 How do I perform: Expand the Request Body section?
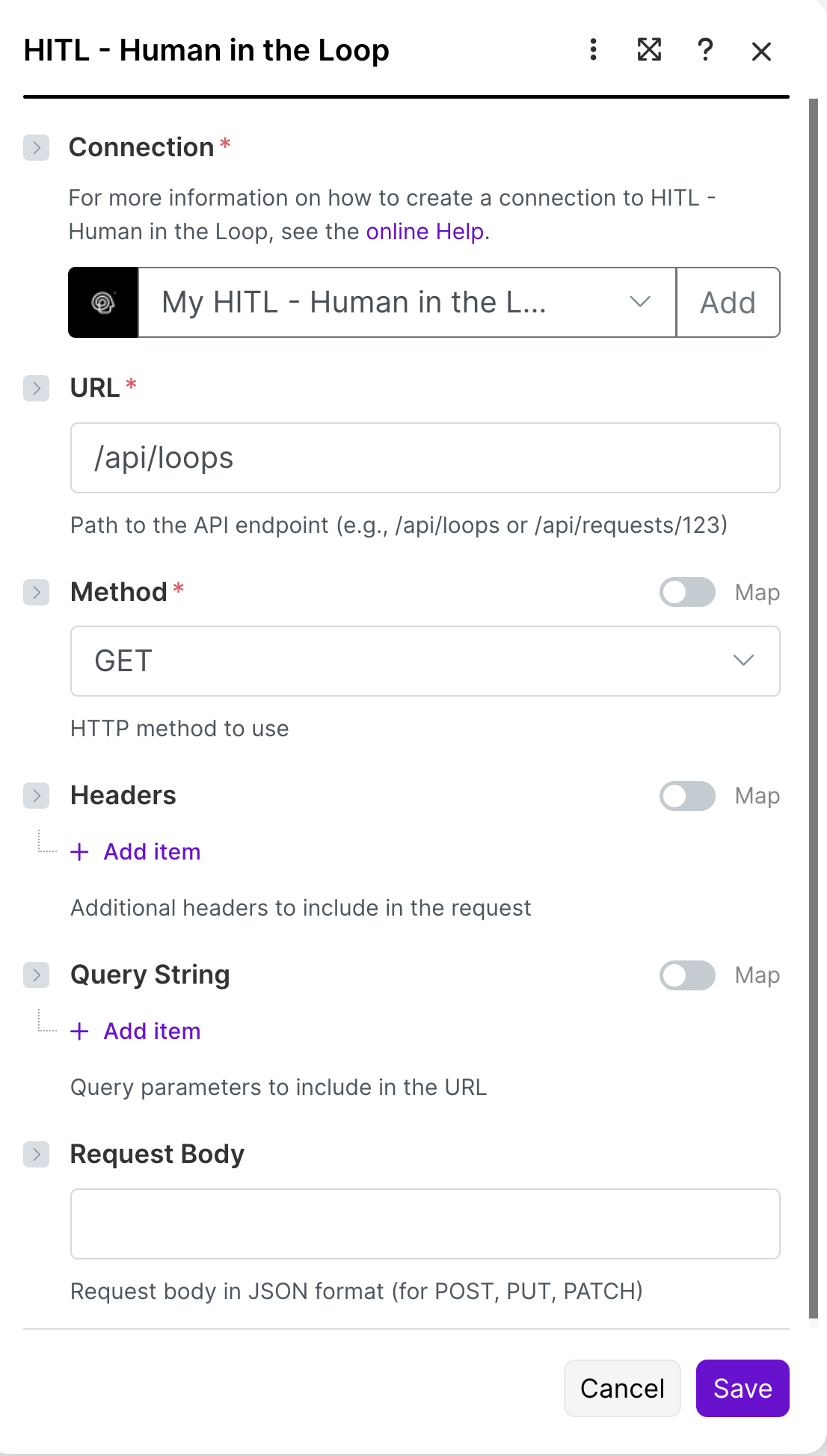36,1154
